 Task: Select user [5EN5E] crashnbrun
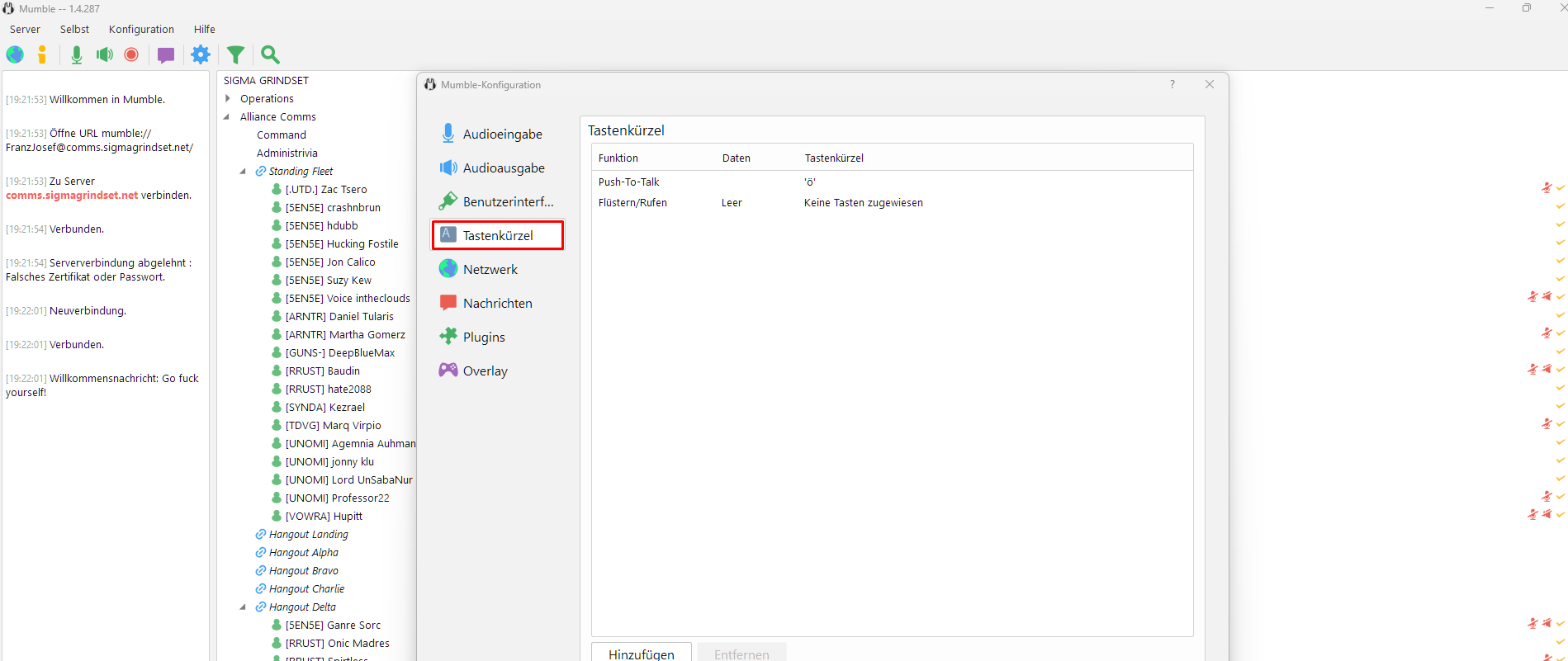(x=333, y=207)
